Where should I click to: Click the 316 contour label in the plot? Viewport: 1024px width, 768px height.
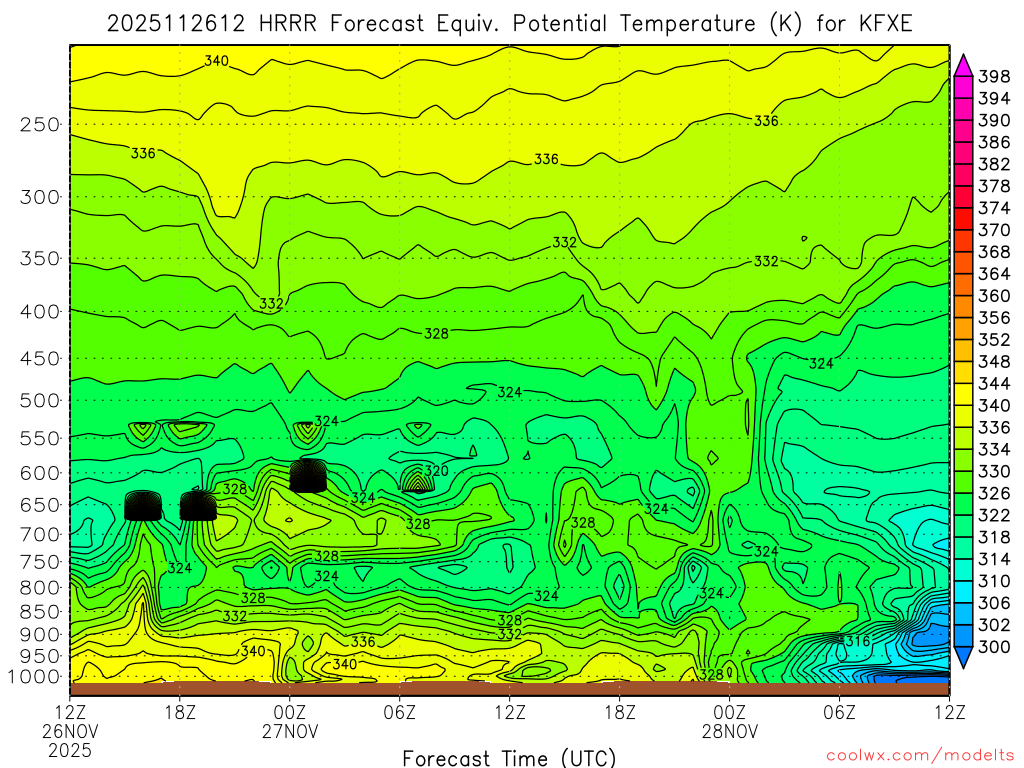[858, 641]
